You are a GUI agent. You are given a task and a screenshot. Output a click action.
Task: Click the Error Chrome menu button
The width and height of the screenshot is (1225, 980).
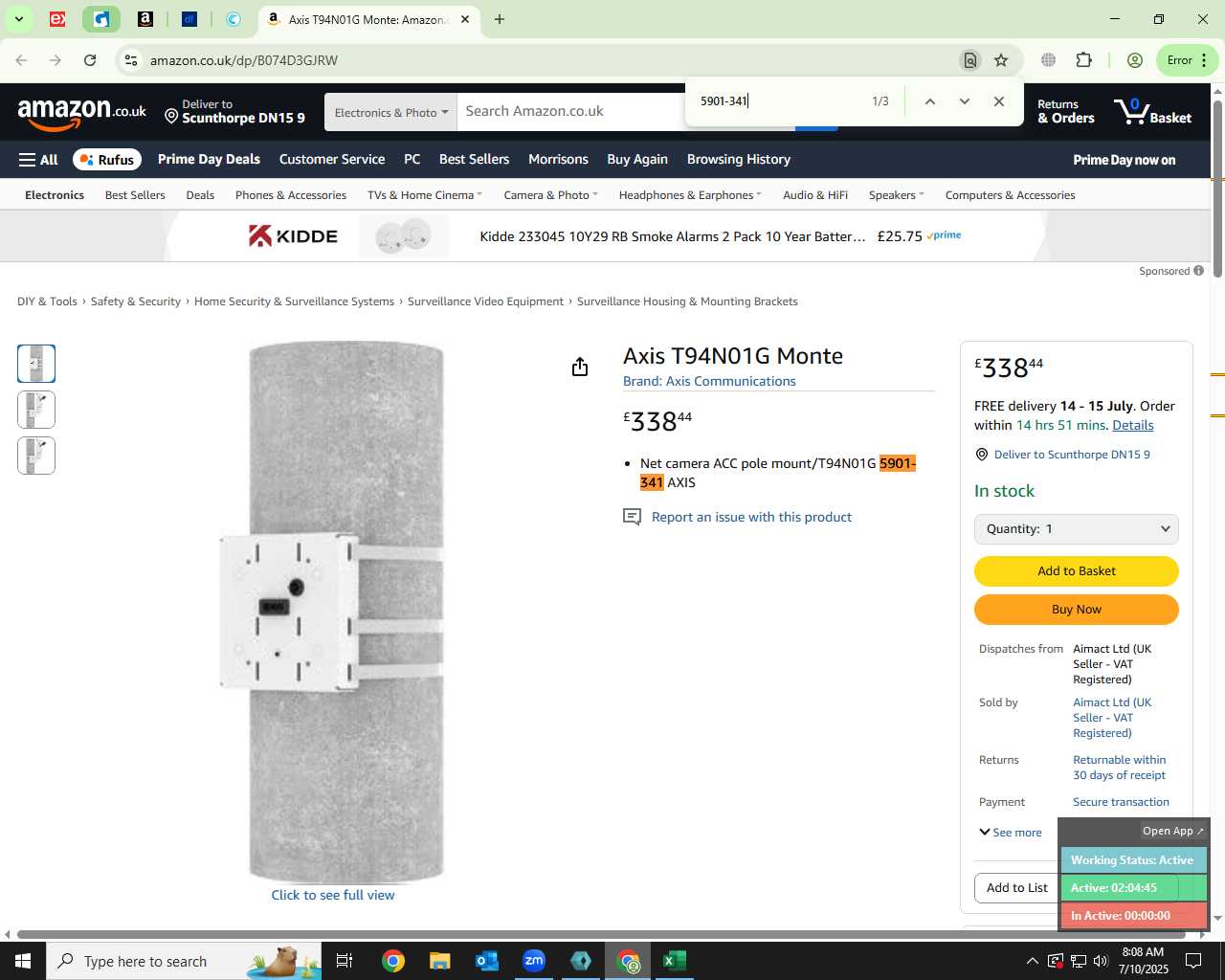pyautogui.click(x=1188, y=60)
